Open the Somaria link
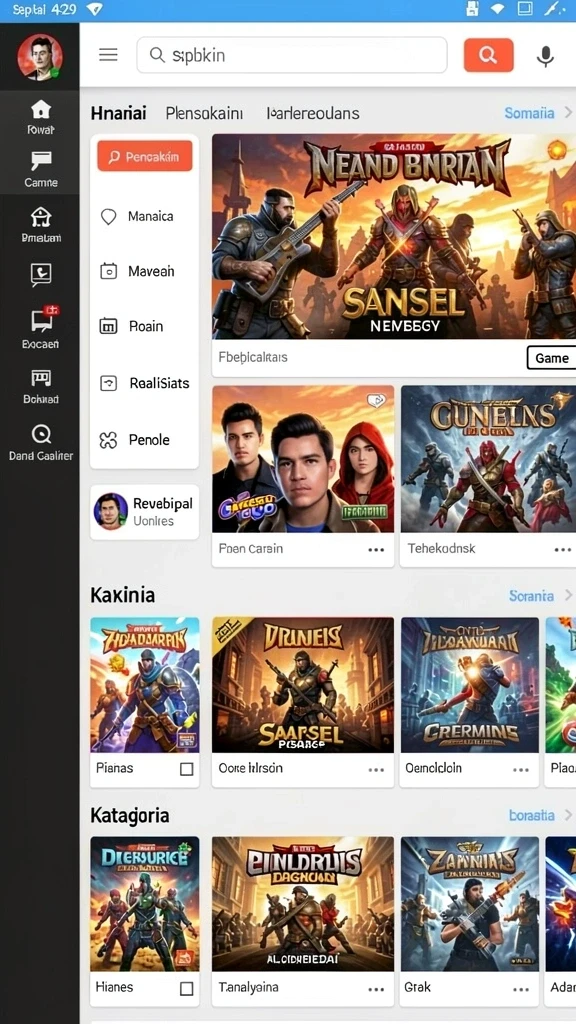Screen dimensions: 576x1024 click(530, 113)
